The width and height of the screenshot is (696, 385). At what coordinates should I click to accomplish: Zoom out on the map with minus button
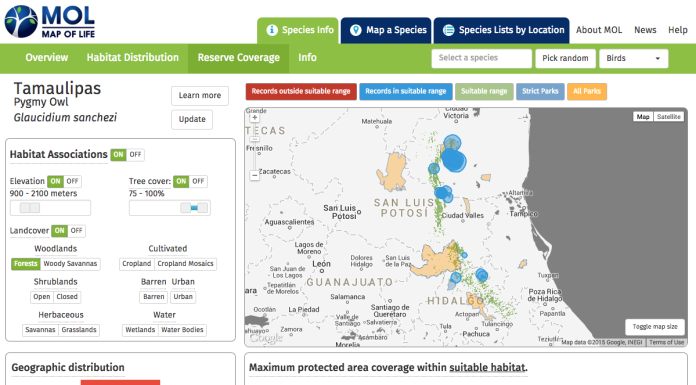(254, 175)
